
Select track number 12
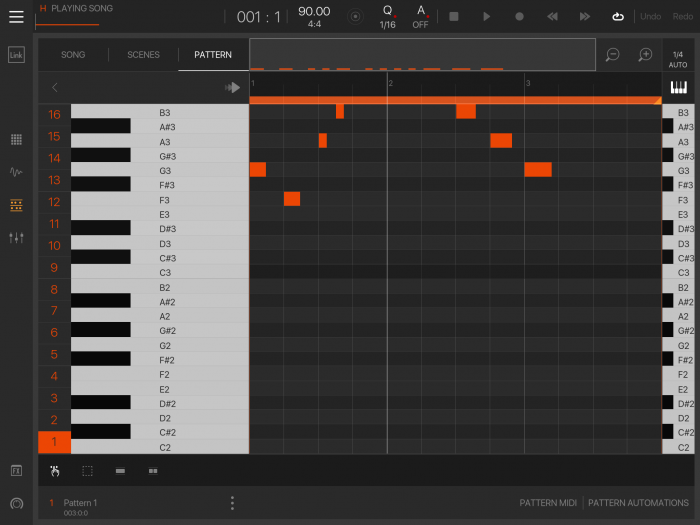point(54,202)
